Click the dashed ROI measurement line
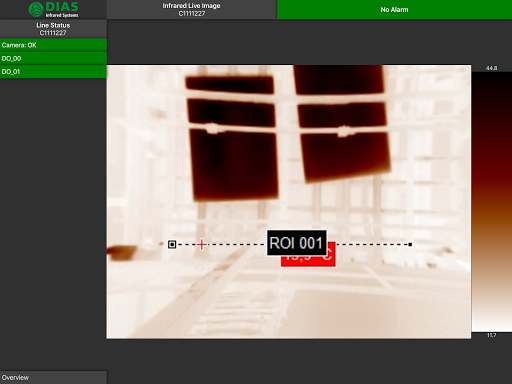The height and width of the screenshot is (384, 512). [x=291, y=245]
